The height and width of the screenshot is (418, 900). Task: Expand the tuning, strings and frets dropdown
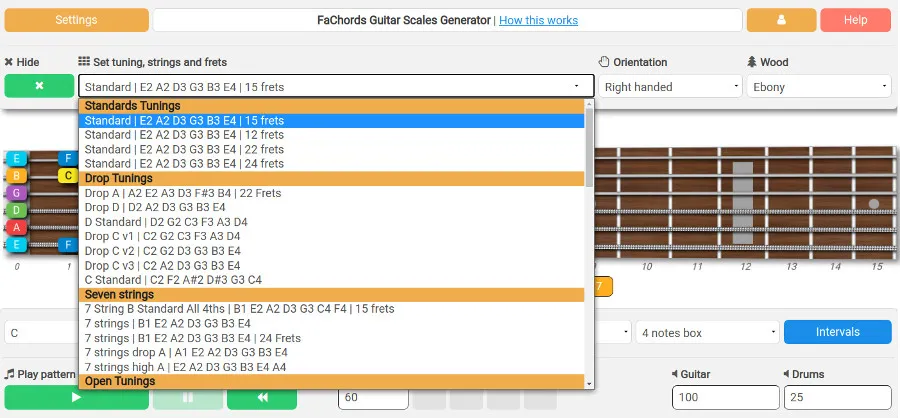coord(336,86)
